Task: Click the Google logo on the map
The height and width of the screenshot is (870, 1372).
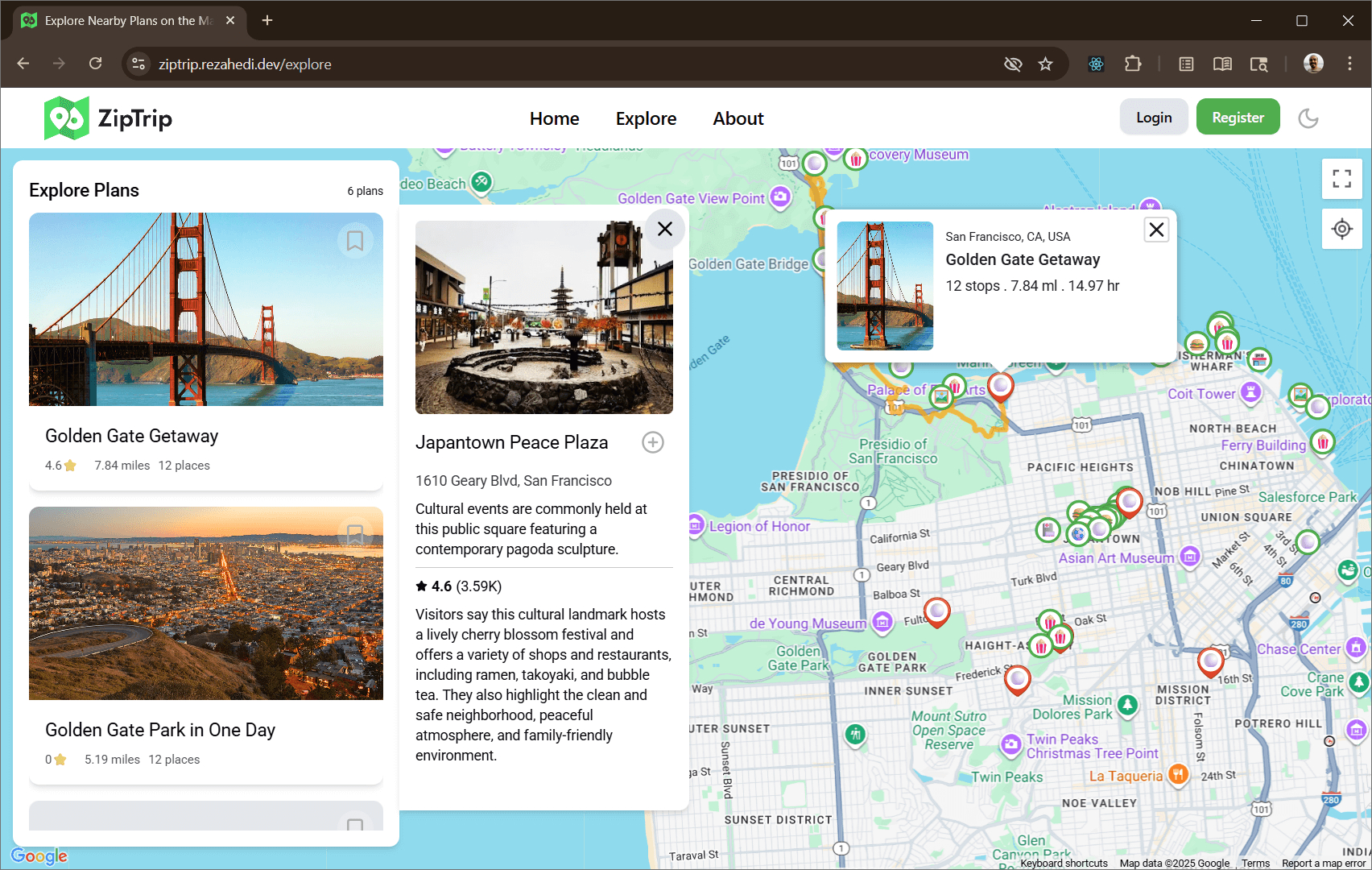Action: click(39, 855)
